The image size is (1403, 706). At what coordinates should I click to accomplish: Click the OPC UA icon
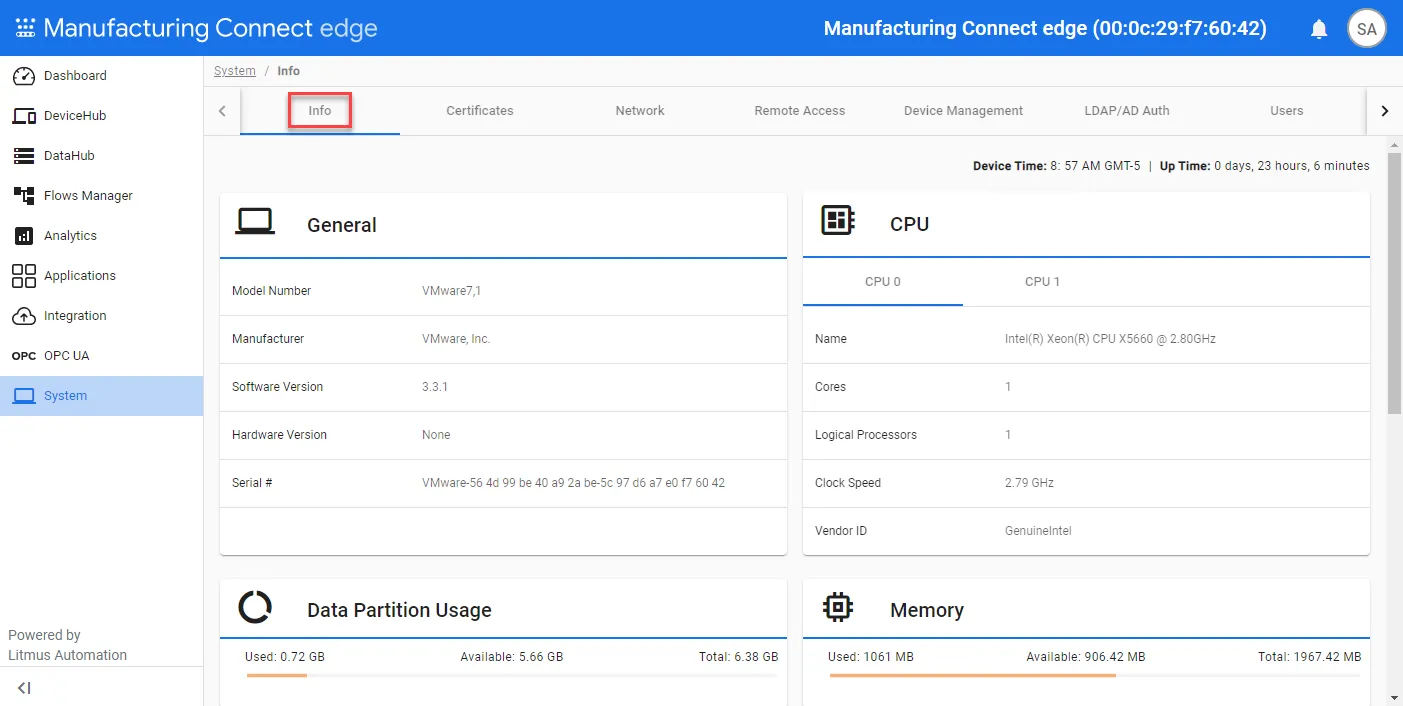tap(24, 356)
